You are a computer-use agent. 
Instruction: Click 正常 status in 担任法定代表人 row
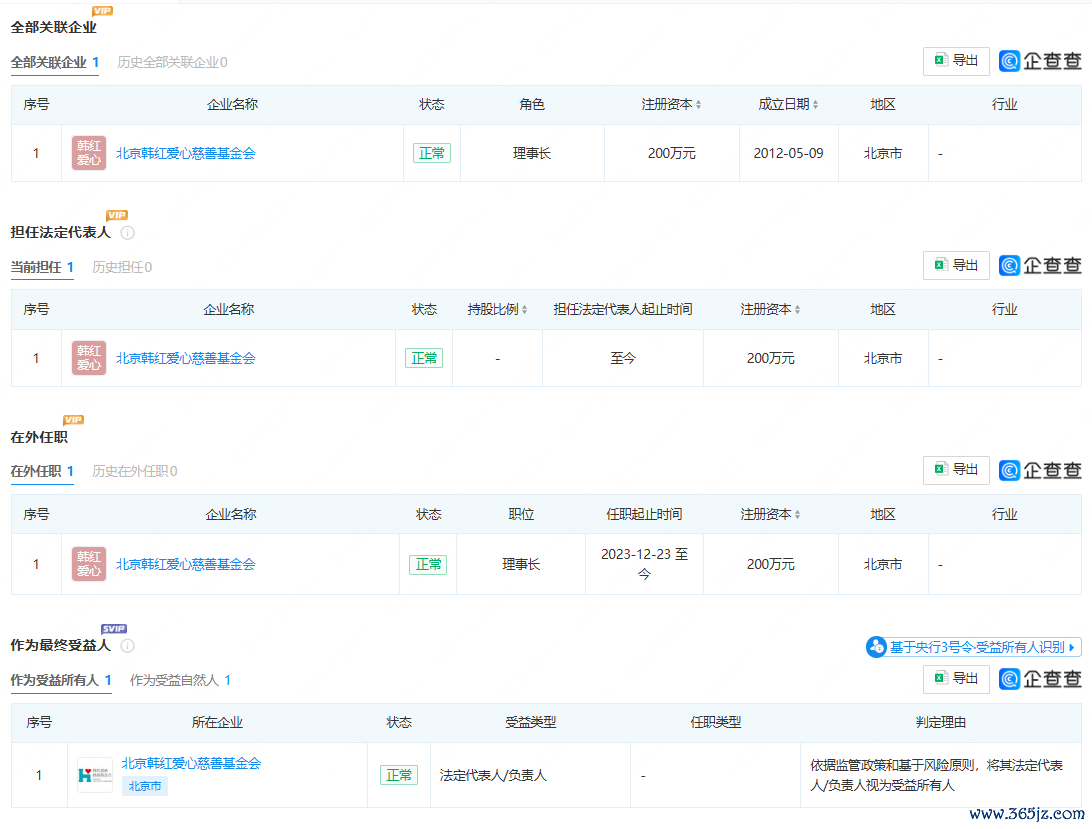click(424, 358)
